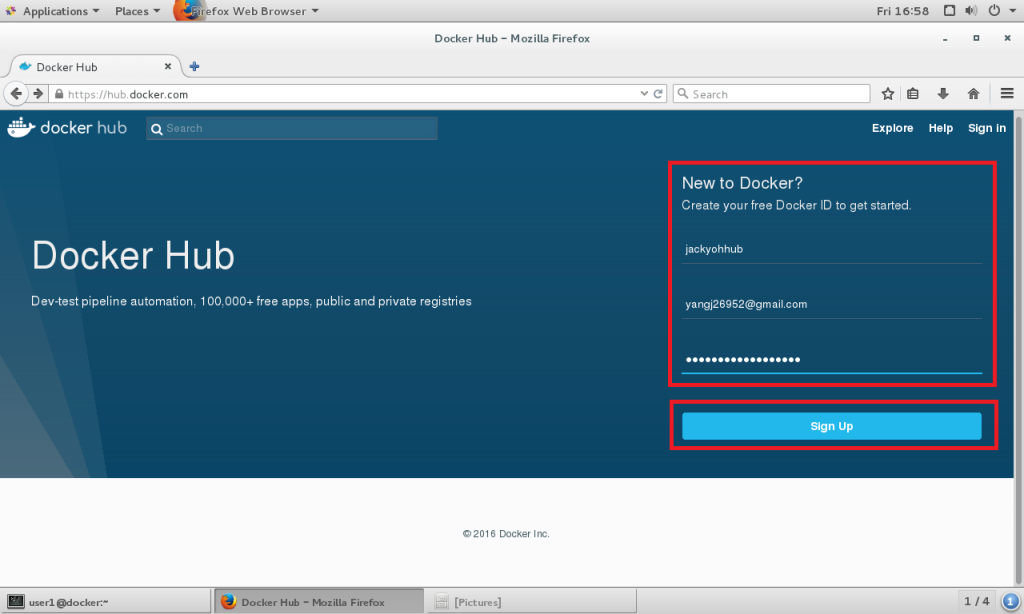Image resolution: width=1024 pixels, height=614 pixels.
Task: Bookmark this page with star icon
Action: pyautogui.click(x=888, y=94)
